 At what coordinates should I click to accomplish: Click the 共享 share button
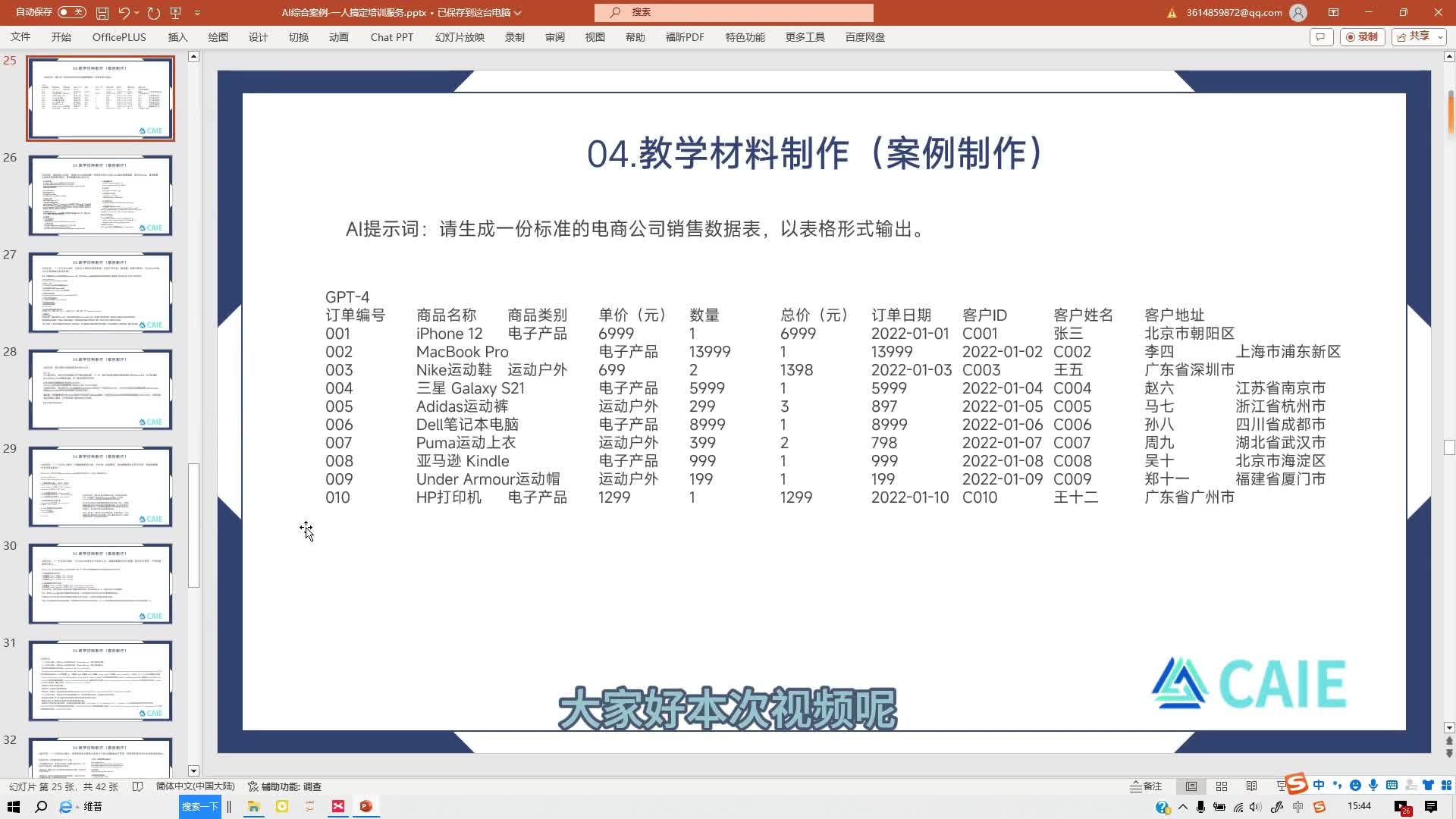click(1419, 37)
